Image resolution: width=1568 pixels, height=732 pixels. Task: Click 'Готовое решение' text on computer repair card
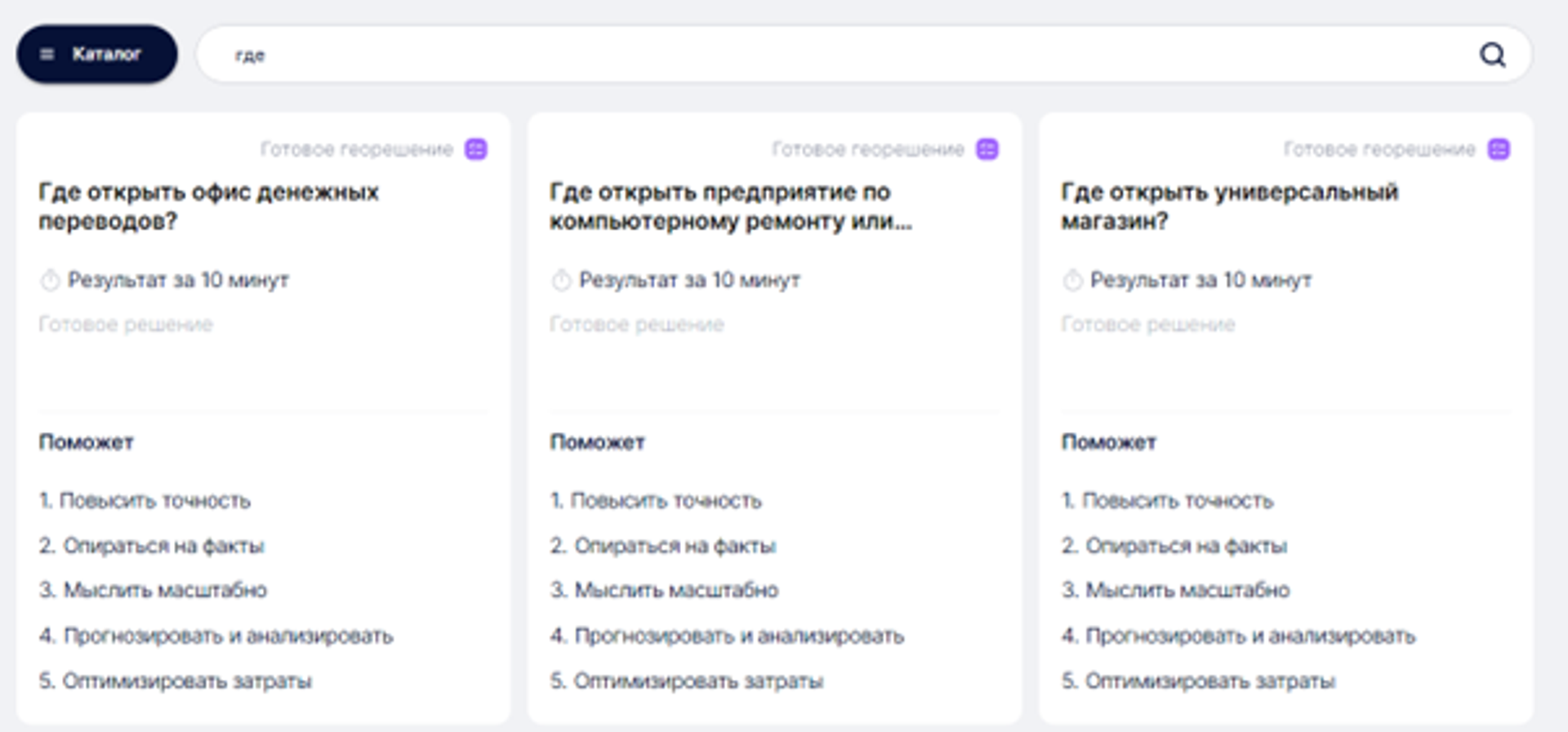pyautogui.click(x=636, y=324)
